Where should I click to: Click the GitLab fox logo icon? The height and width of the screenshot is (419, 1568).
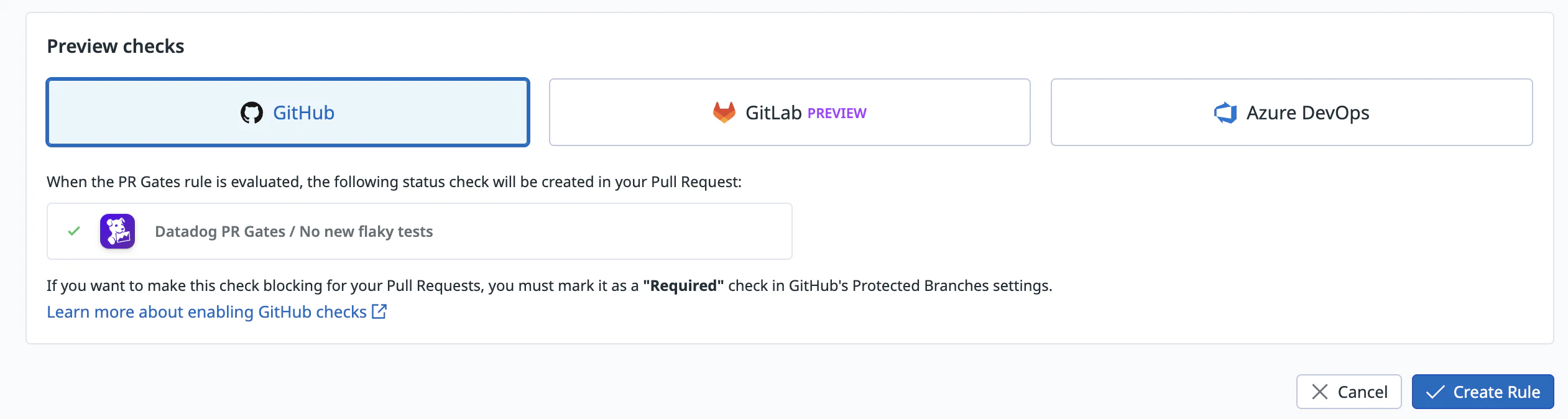pyautogui.click(x=724, y=113)
